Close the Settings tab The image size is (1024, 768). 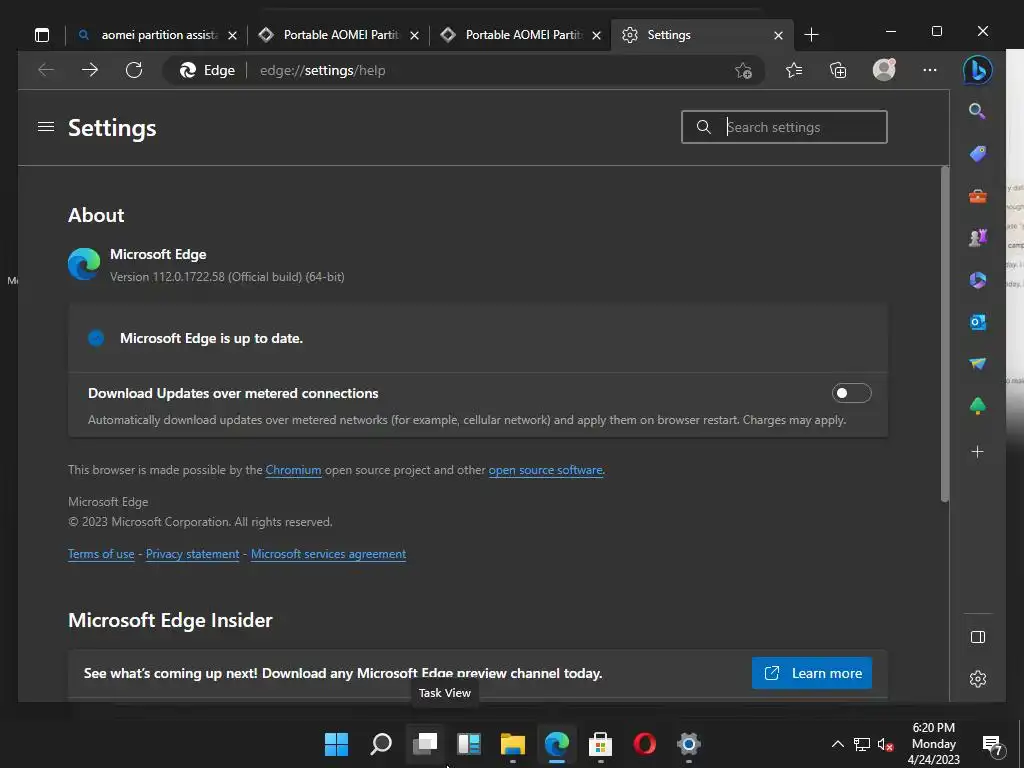coord(778,35)
